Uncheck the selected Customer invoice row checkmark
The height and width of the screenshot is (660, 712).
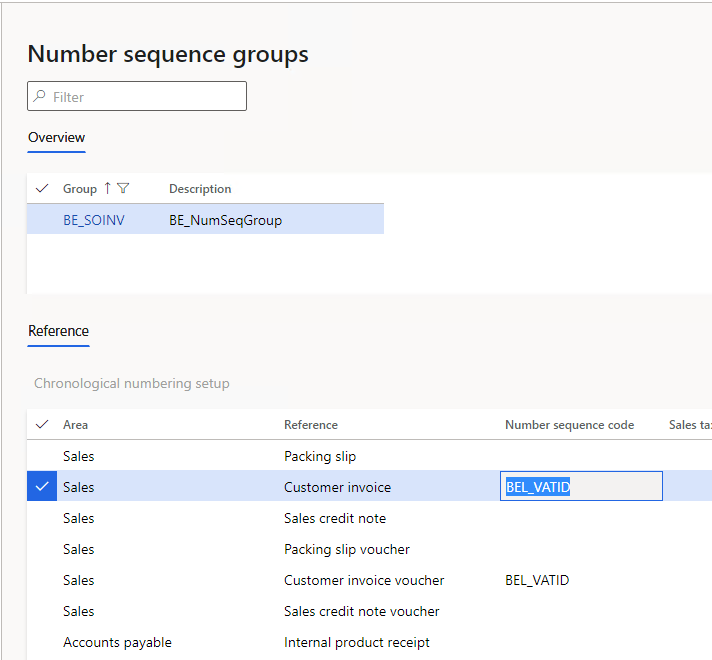(x=42, y=487)
